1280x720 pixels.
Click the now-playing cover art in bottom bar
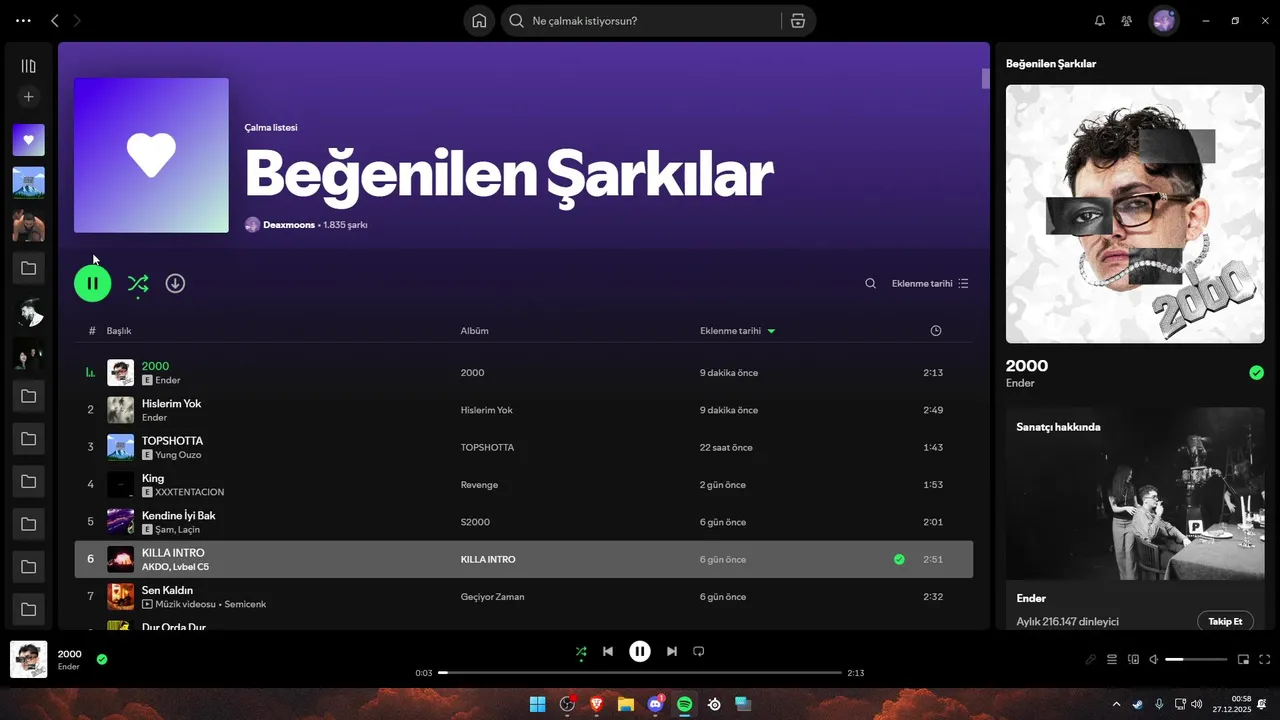coord(28,660)
